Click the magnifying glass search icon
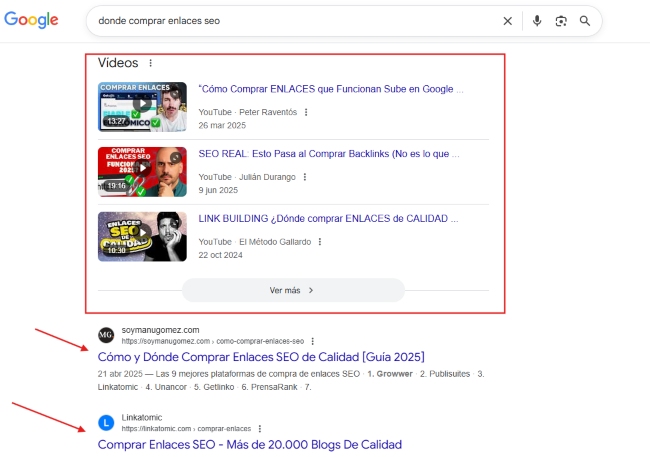The height and width of the screenshot is (457, 650). pyautogui.click(x=585, y=21)
